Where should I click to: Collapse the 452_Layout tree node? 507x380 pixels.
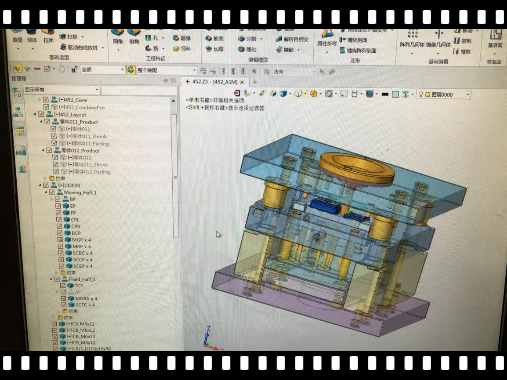pyautogui.click(x=35, y=114)
